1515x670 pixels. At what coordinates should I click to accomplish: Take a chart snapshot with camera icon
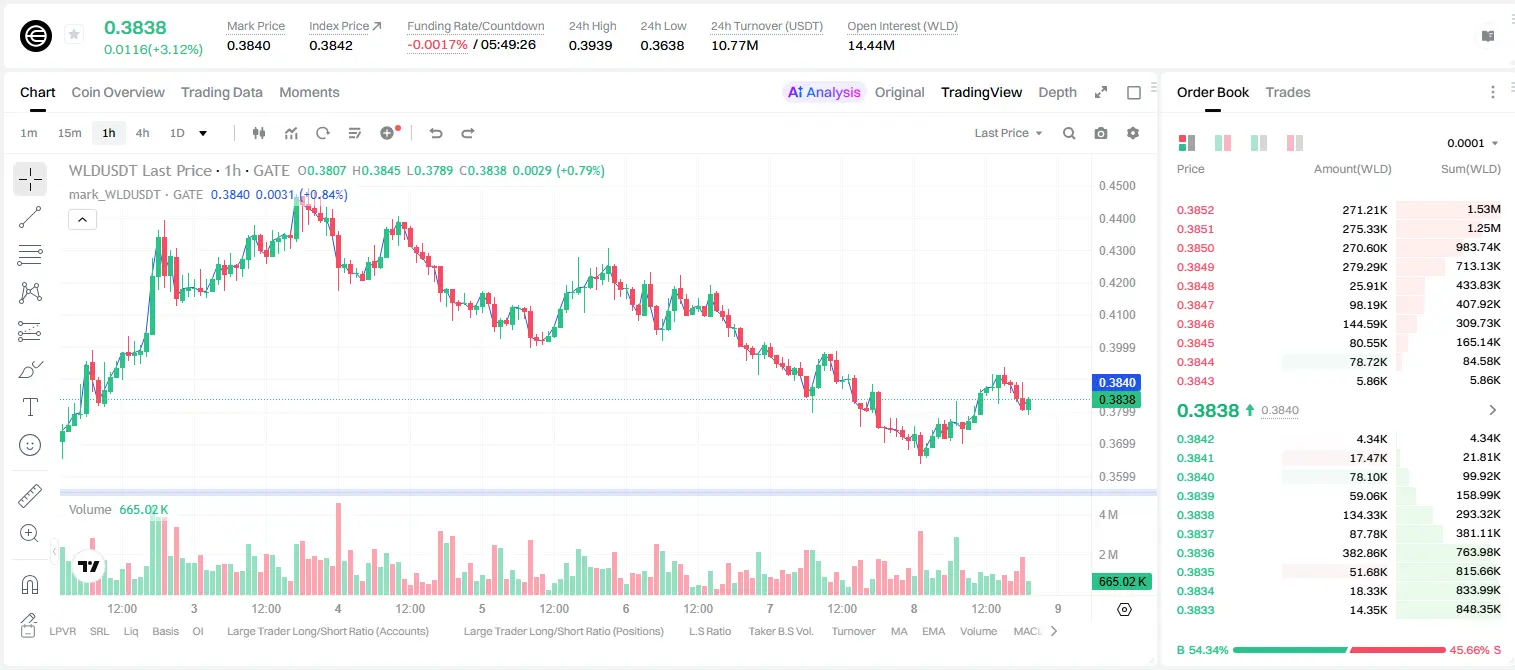(x=1101, y=133)
